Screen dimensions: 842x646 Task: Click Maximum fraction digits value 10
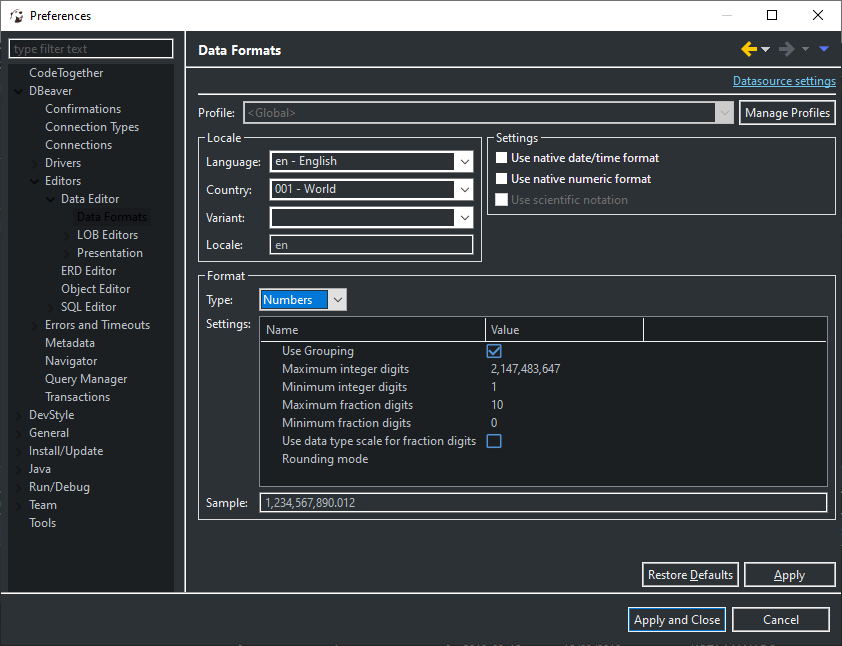click(497, 405)
